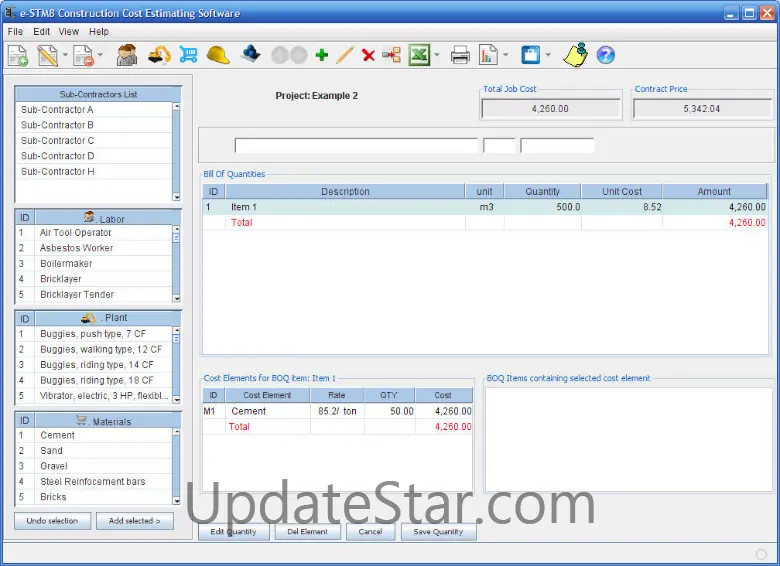Open dropdown arrow beside chart report icon

click(506, 55)
